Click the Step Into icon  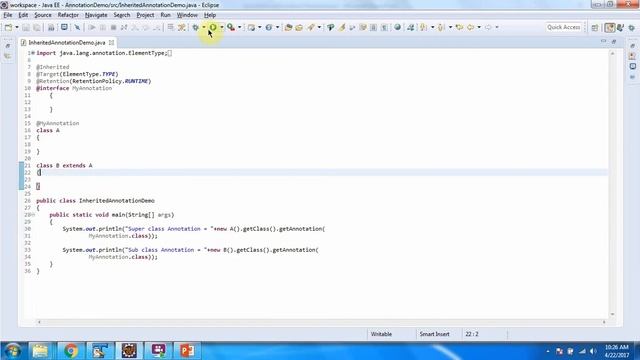point(135,27)
